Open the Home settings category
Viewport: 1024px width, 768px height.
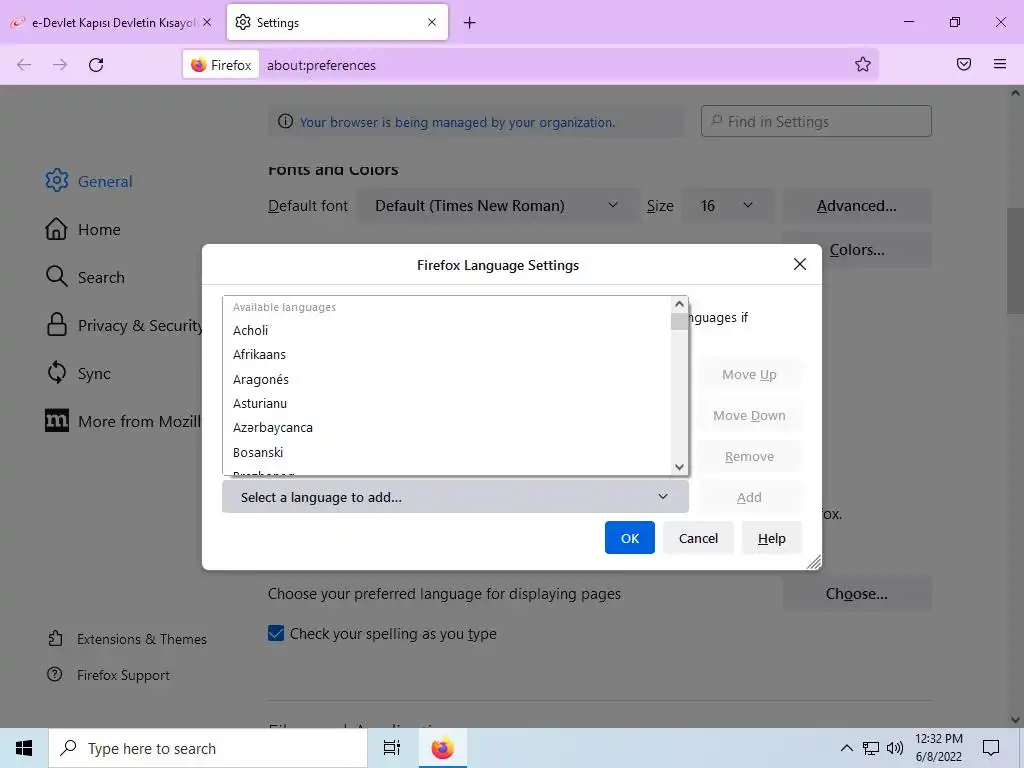(x=83, y=229)
